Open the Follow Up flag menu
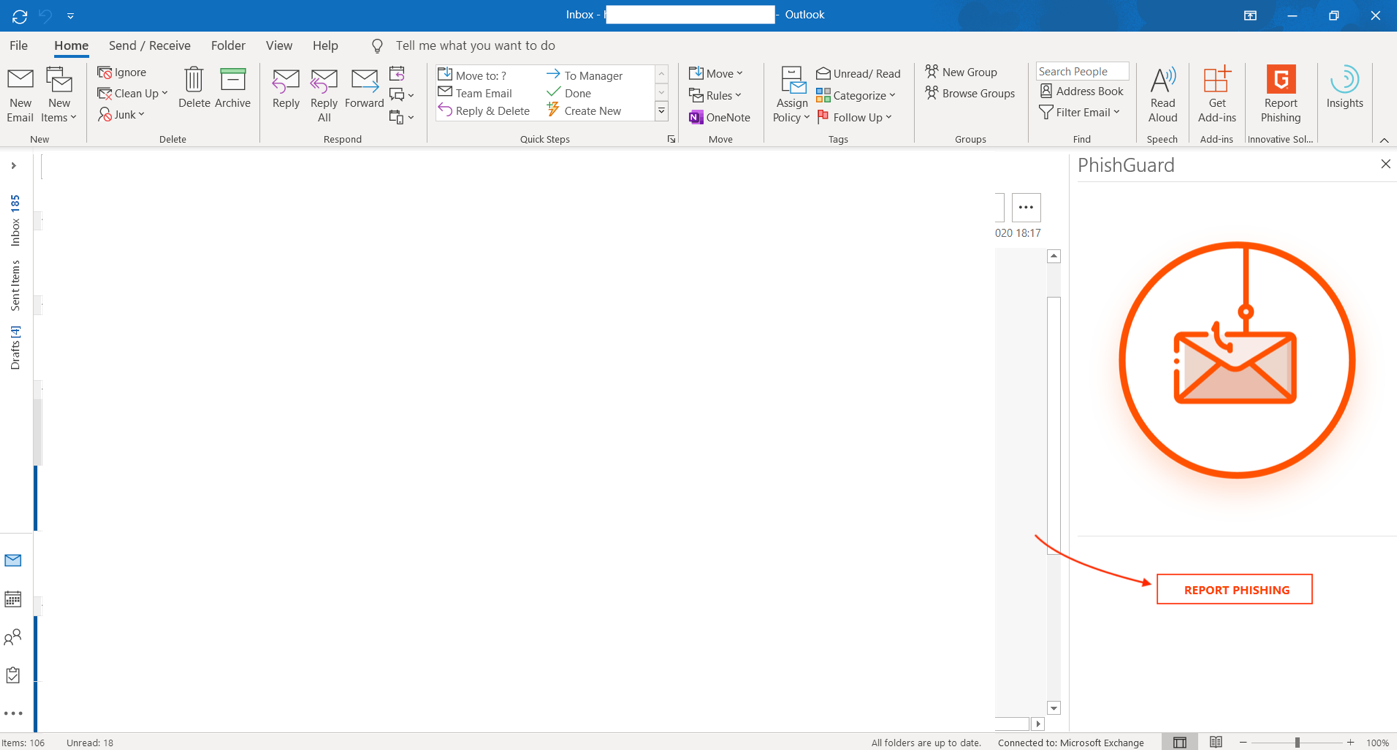Viewport: 1397px width, 750px height. 854,117
